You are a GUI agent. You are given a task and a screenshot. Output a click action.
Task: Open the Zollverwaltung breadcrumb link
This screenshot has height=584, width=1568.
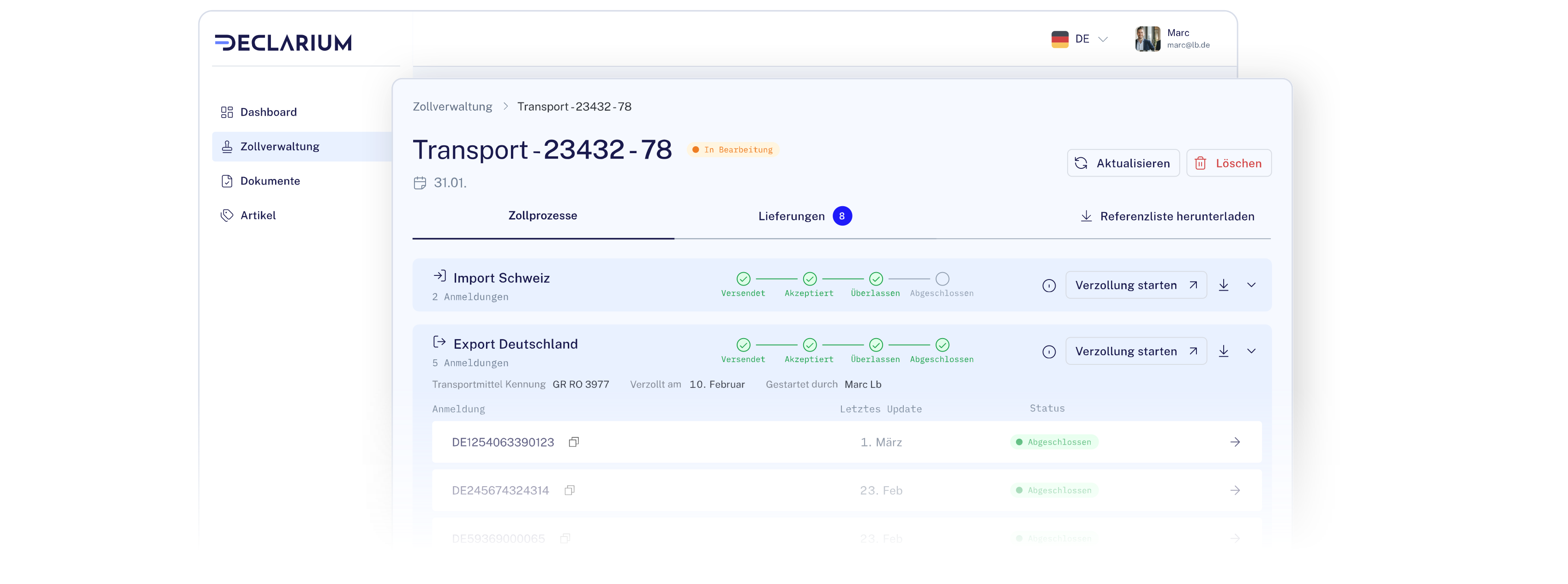tap(453, 107)
